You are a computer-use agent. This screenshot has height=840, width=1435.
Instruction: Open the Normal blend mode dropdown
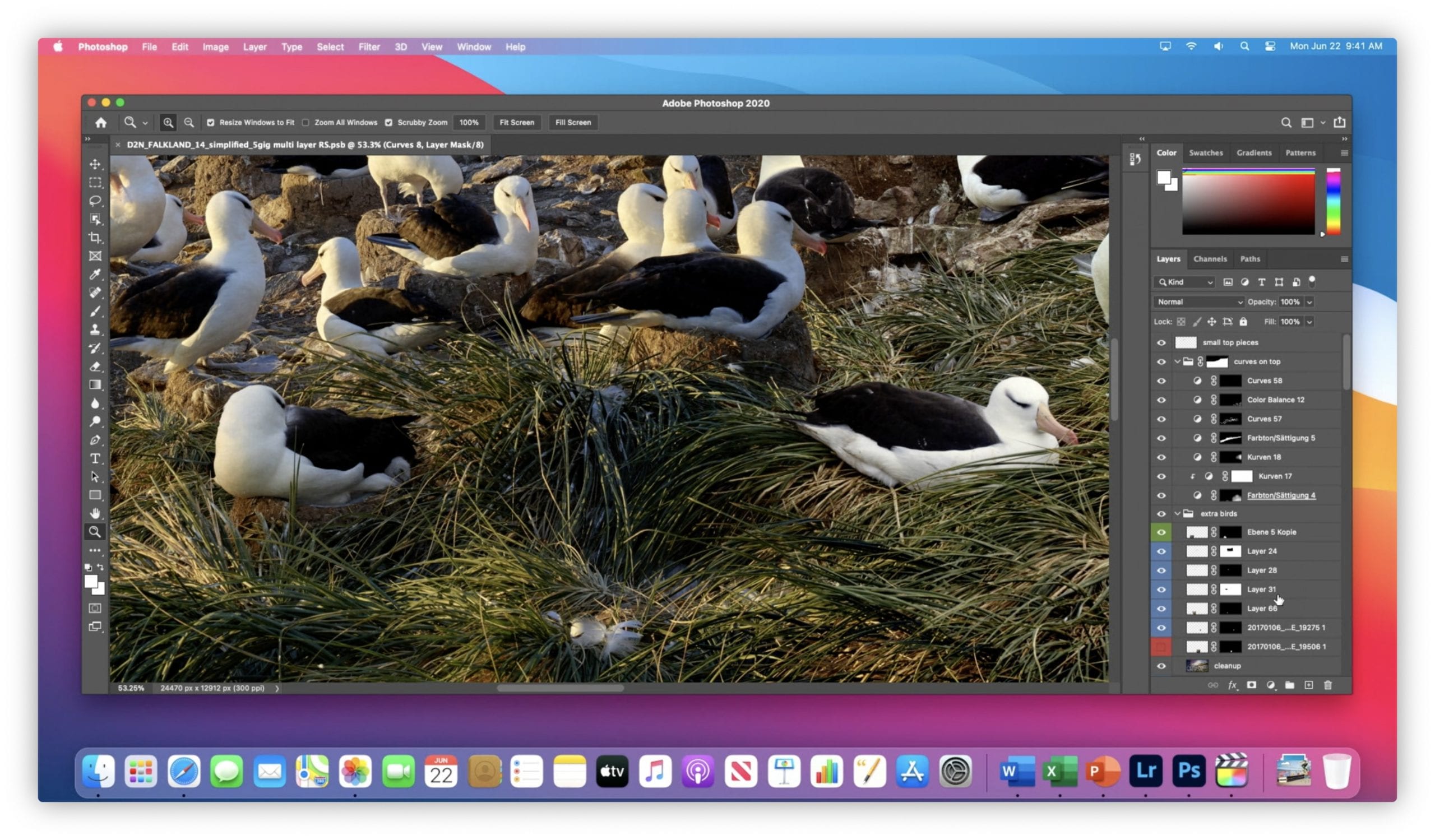point(1198,302)
